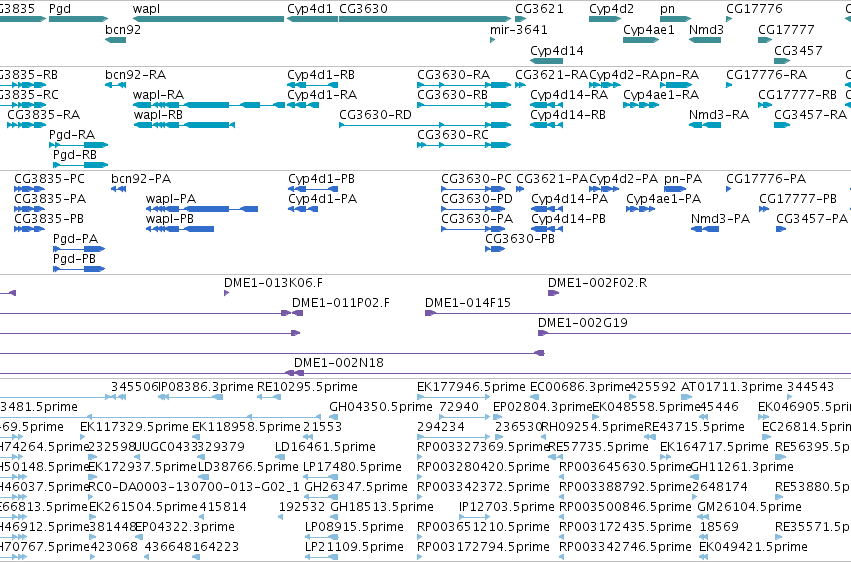Click the LD16461.5prime EST
This screenshot has height=562, width=851.
(x=280, y=458)
